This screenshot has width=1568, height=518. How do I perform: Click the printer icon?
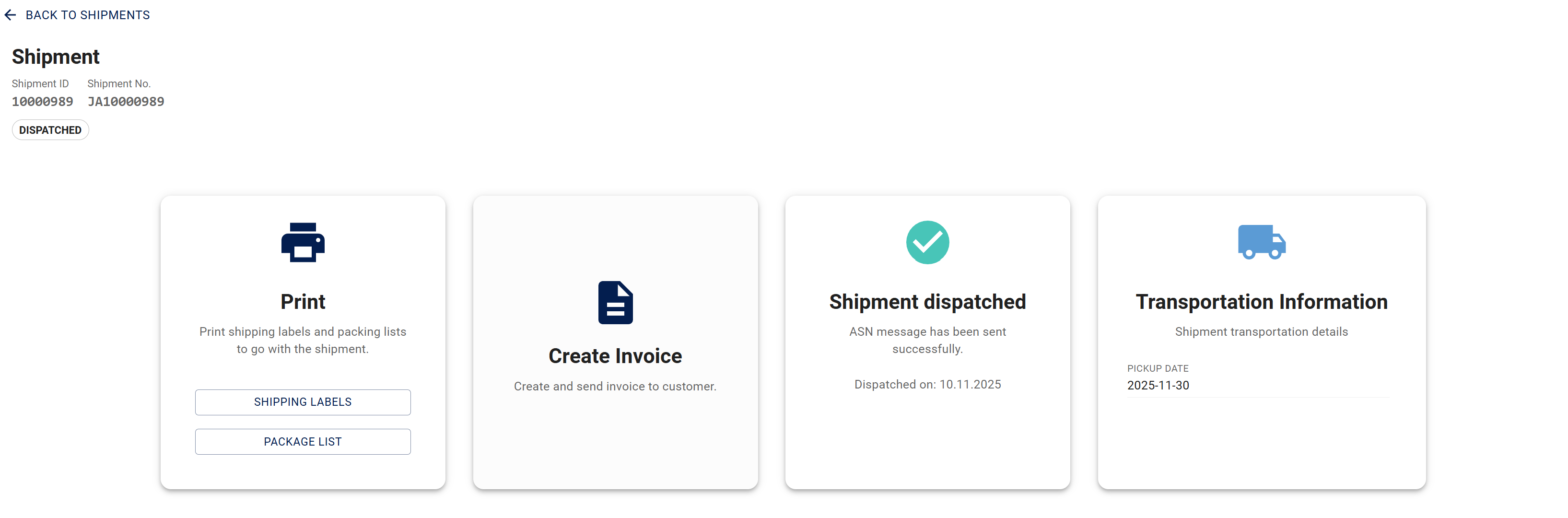click(303, 242)
